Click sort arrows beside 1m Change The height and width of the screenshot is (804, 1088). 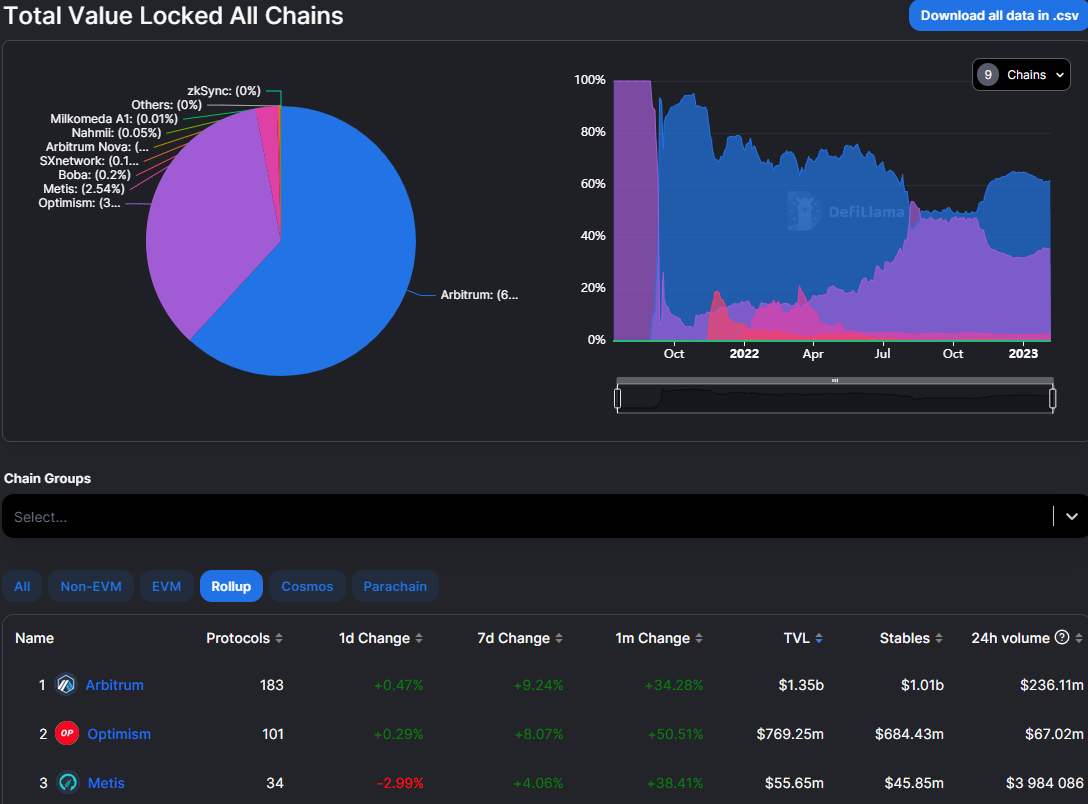click(699, 638)
